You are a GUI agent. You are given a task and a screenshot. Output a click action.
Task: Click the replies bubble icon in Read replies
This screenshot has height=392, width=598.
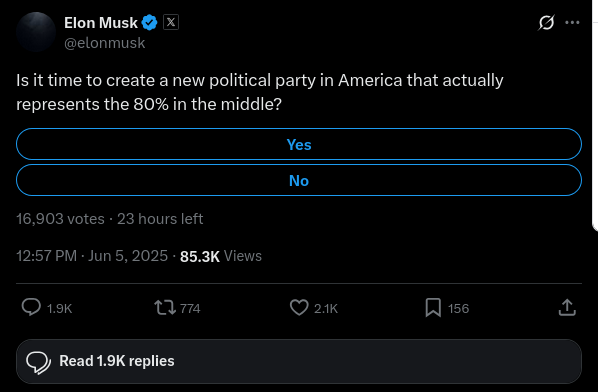[38, 362]
